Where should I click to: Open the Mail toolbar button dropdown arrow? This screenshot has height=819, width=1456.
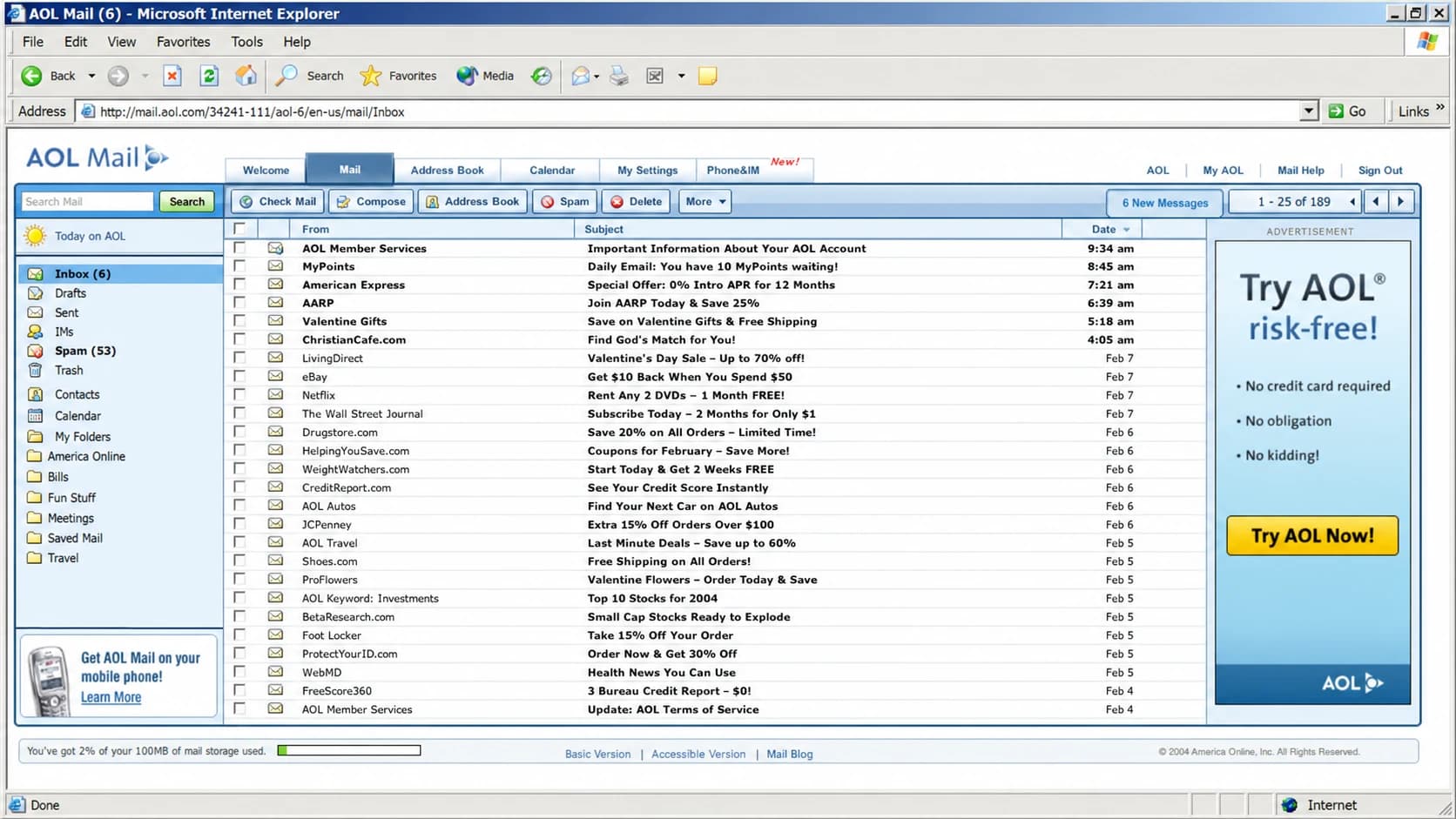tap(597, 77)
